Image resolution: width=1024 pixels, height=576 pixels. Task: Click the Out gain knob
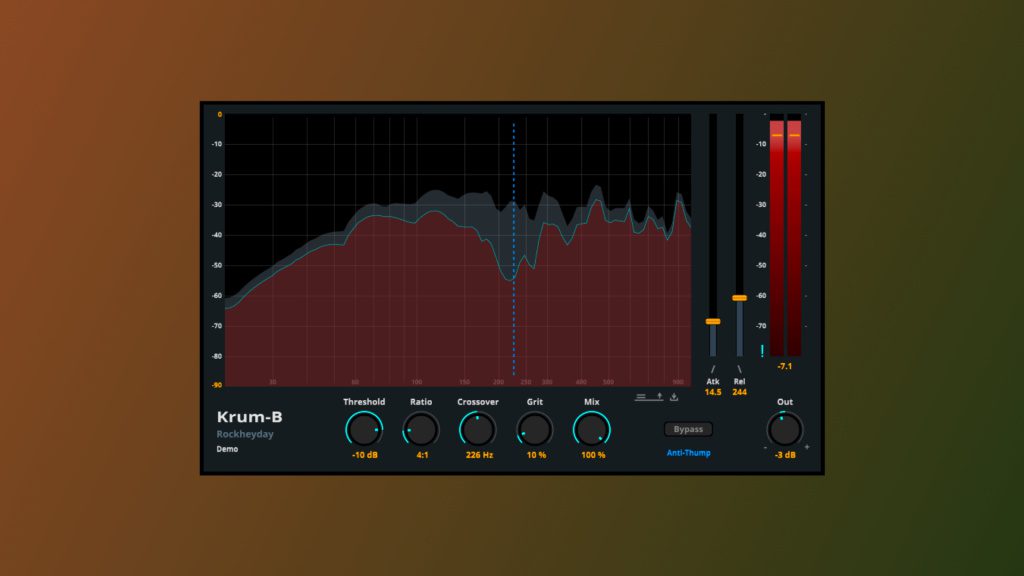[x=785, y=430]
